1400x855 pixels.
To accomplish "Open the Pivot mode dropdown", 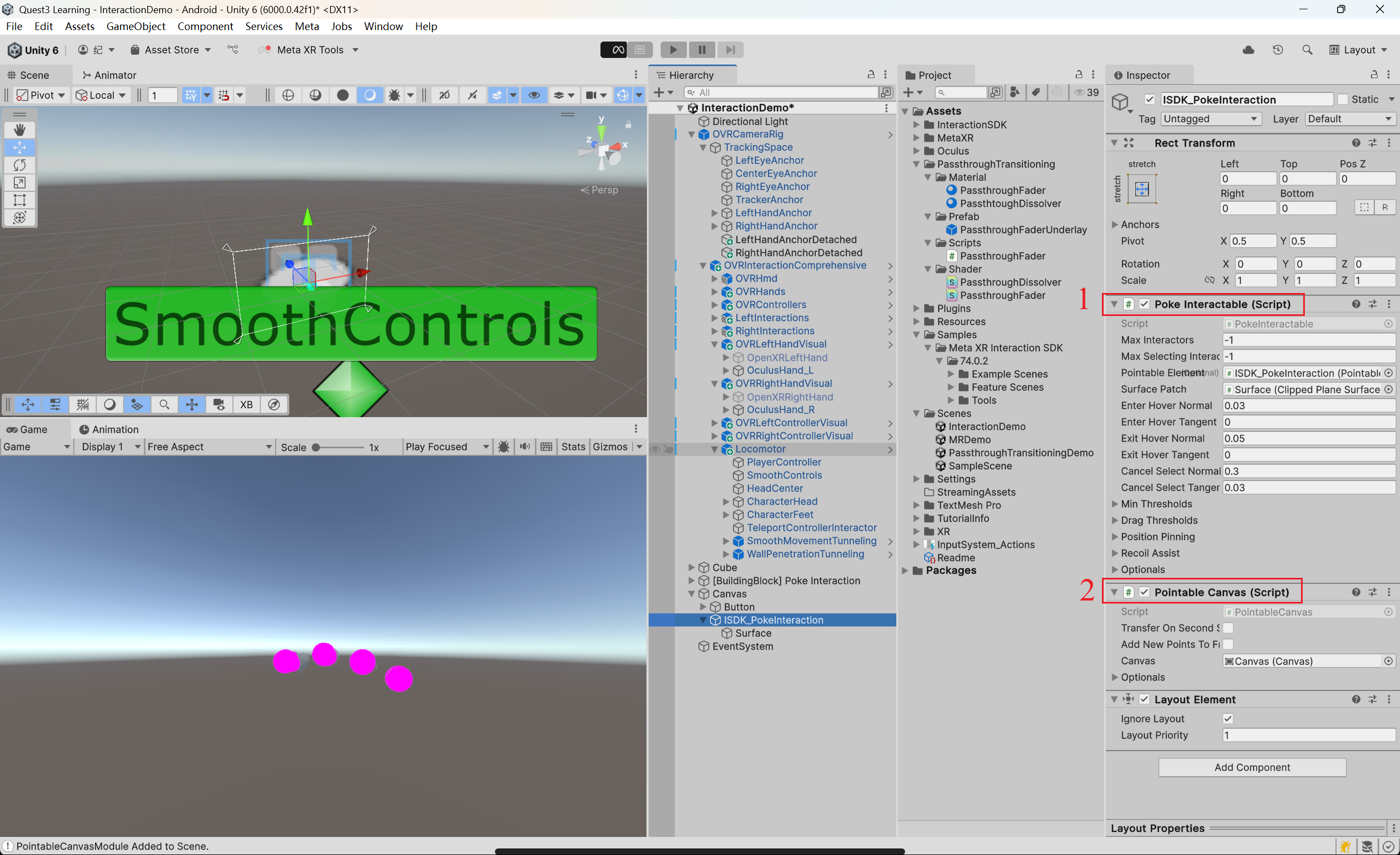I will [41, 96].
